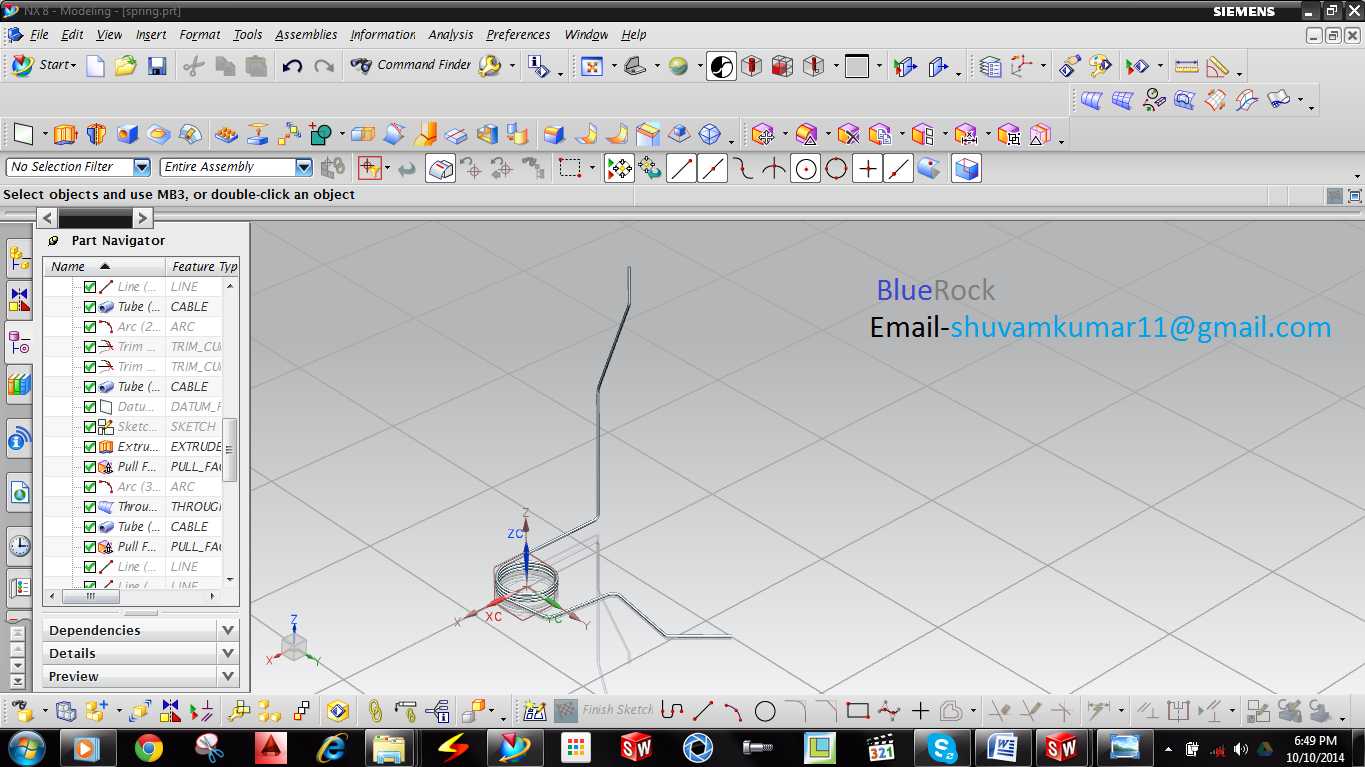Select the Revolve tool icon
1365x767 pixels.
point(96,134)
